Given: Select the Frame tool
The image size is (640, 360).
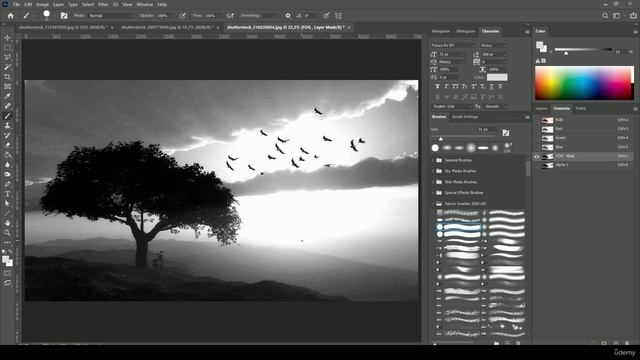Looking at the screenshot, I should (7, 87).
